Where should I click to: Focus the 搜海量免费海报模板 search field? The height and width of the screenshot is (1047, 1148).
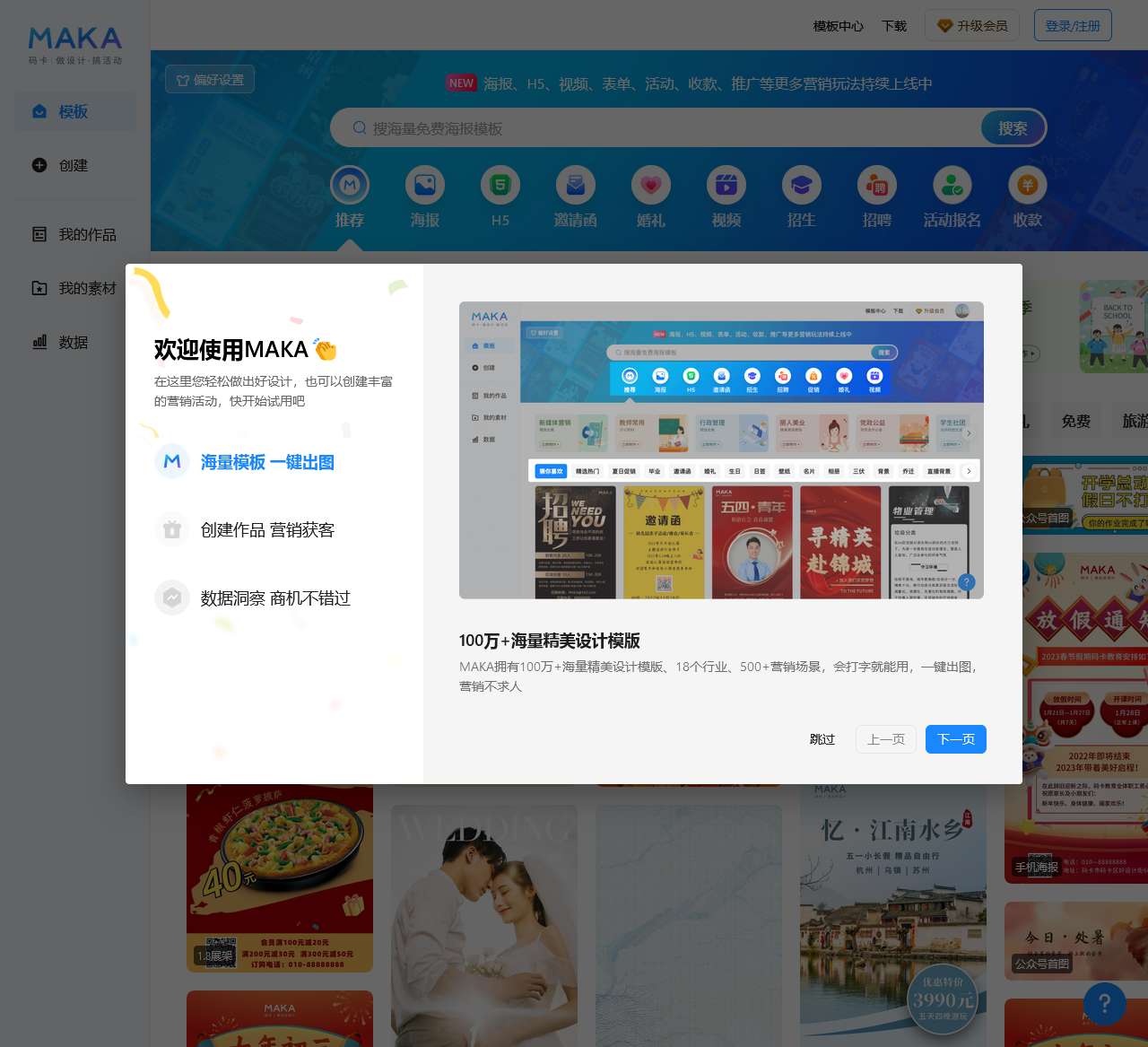664,128
